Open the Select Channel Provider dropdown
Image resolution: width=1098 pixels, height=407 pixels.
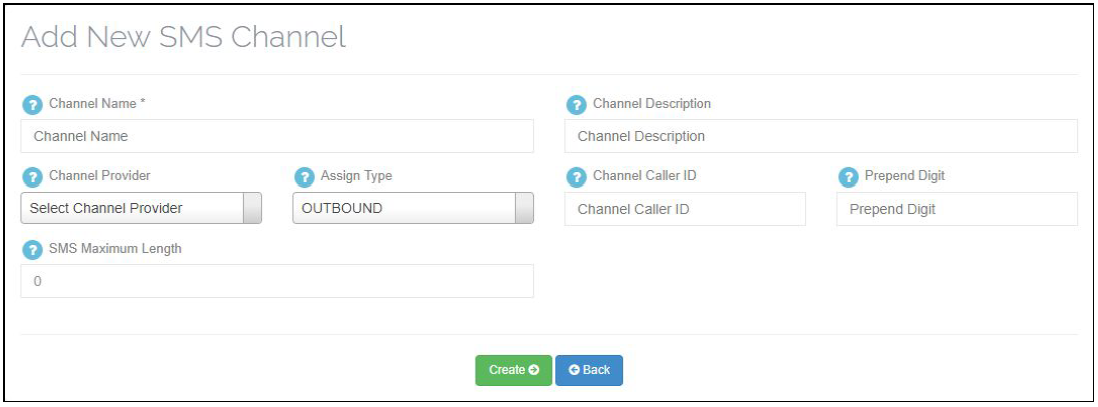[141, 208]
